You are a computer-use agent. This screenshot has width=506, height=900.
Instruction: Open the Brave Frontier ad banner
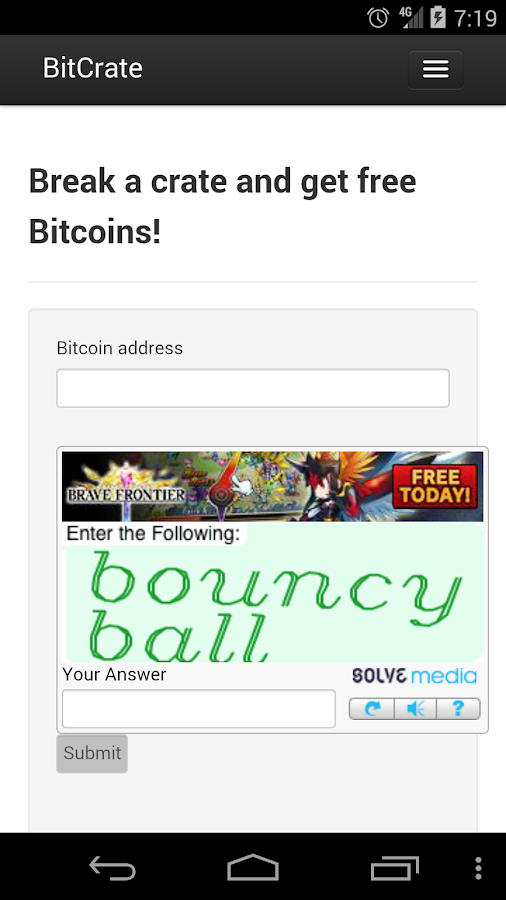click(272, 486)
